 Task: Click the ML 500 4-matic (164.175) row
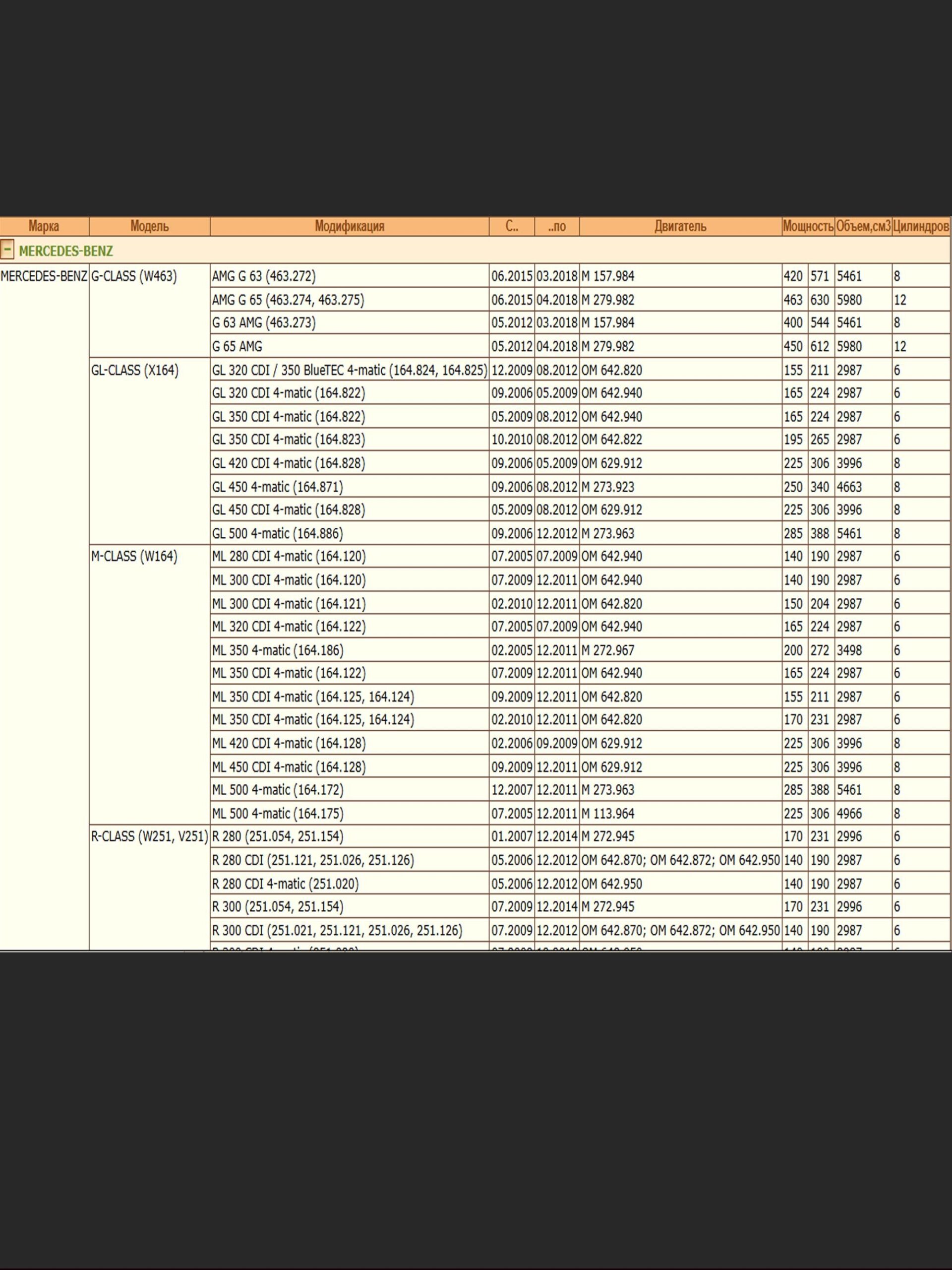point(278,814)
